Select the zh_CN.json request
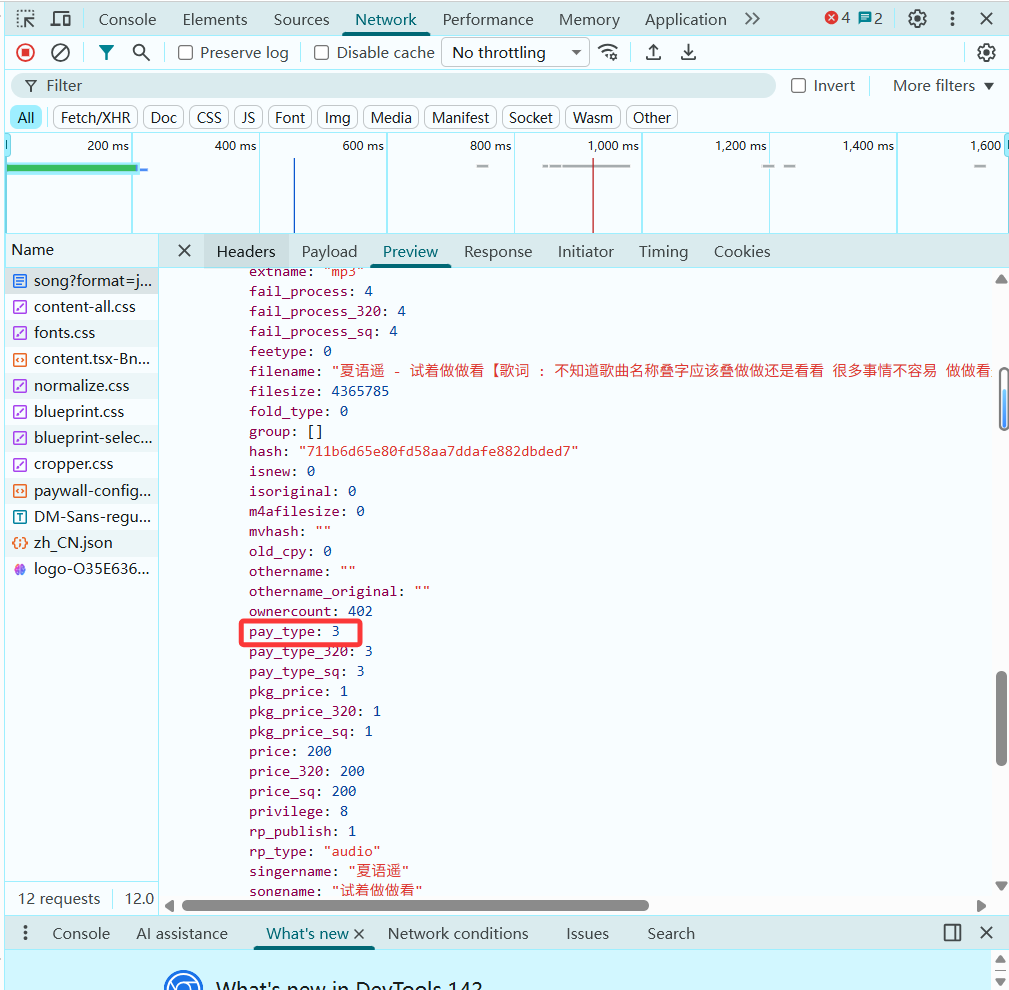Image resolution: width=1009 pixels, height=990 pixels. tap(82, 543)
